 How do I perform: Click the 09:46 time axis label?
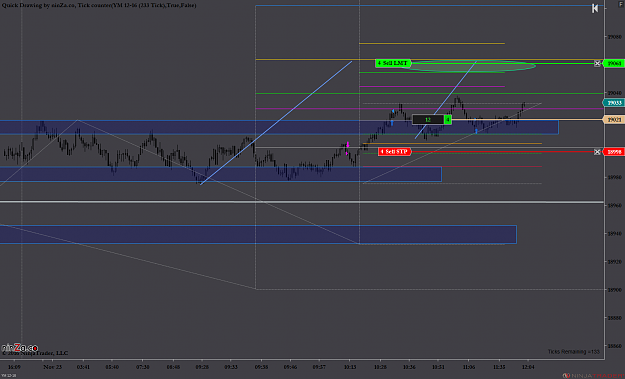coord(291,367)
